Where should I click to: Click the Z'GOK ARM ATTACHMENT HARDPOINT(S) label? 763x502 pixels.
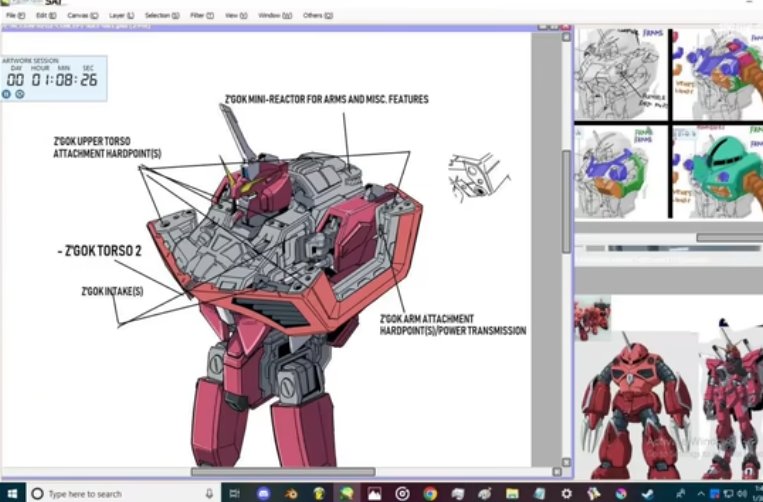click(x=453, y=325)
